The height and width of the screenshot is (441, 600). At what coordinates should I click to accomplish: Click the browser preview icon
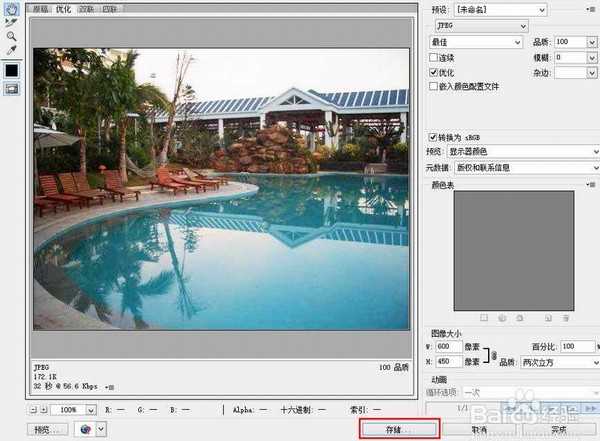click(x=84, y=429)
